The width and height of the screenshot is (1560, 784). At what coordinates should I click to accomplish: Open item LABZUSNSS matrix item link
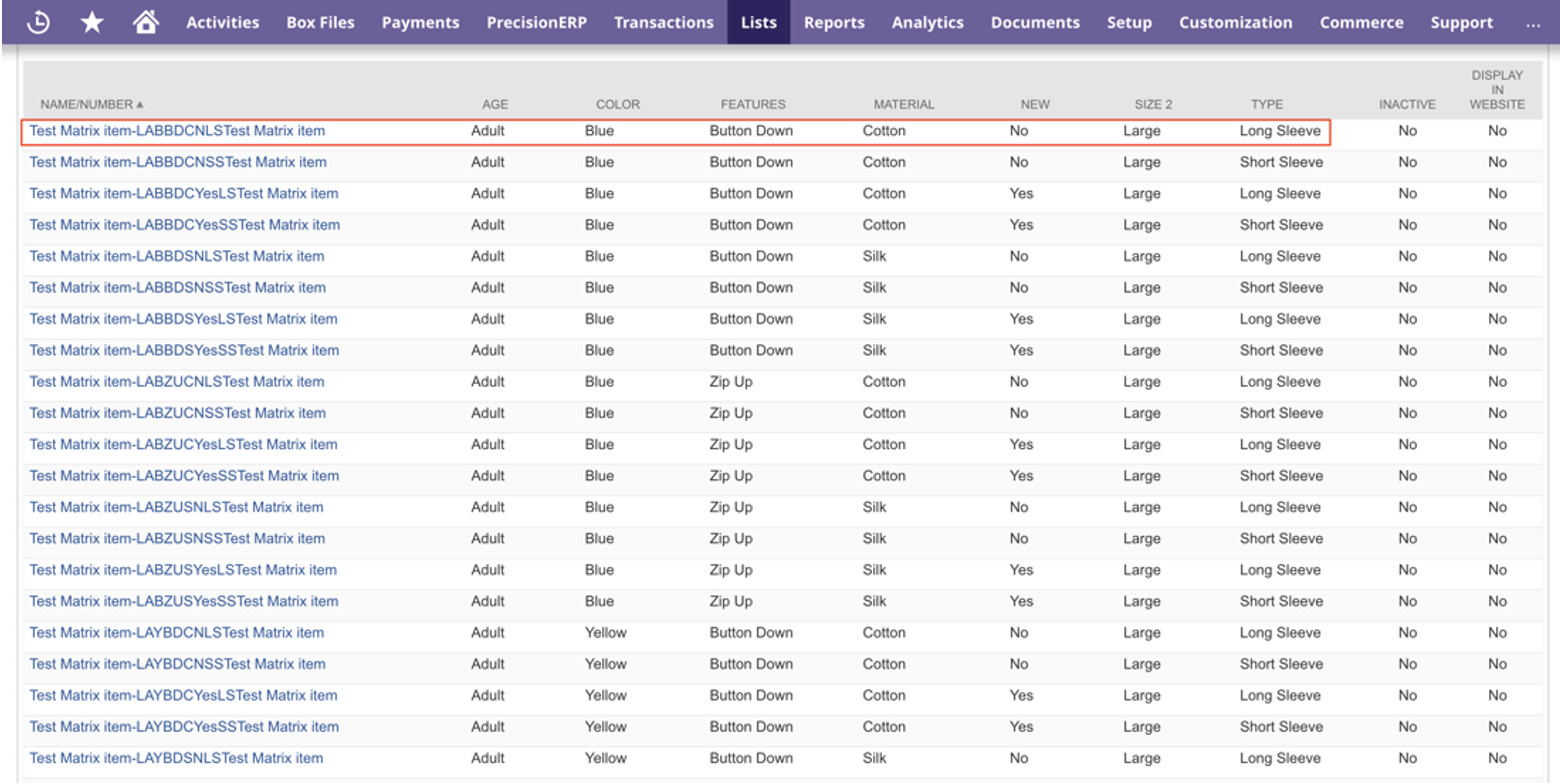(x=177, y=538)
